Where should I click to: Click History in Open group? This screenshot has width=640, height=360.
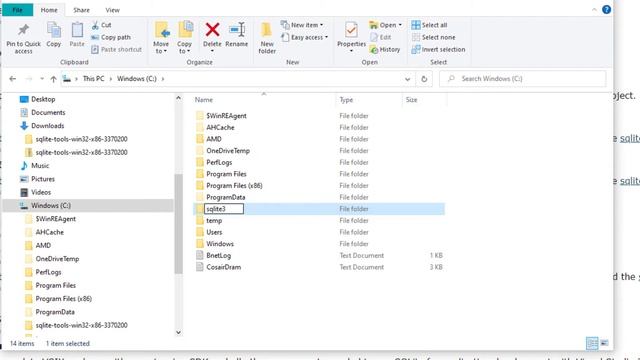click(384, 49)
